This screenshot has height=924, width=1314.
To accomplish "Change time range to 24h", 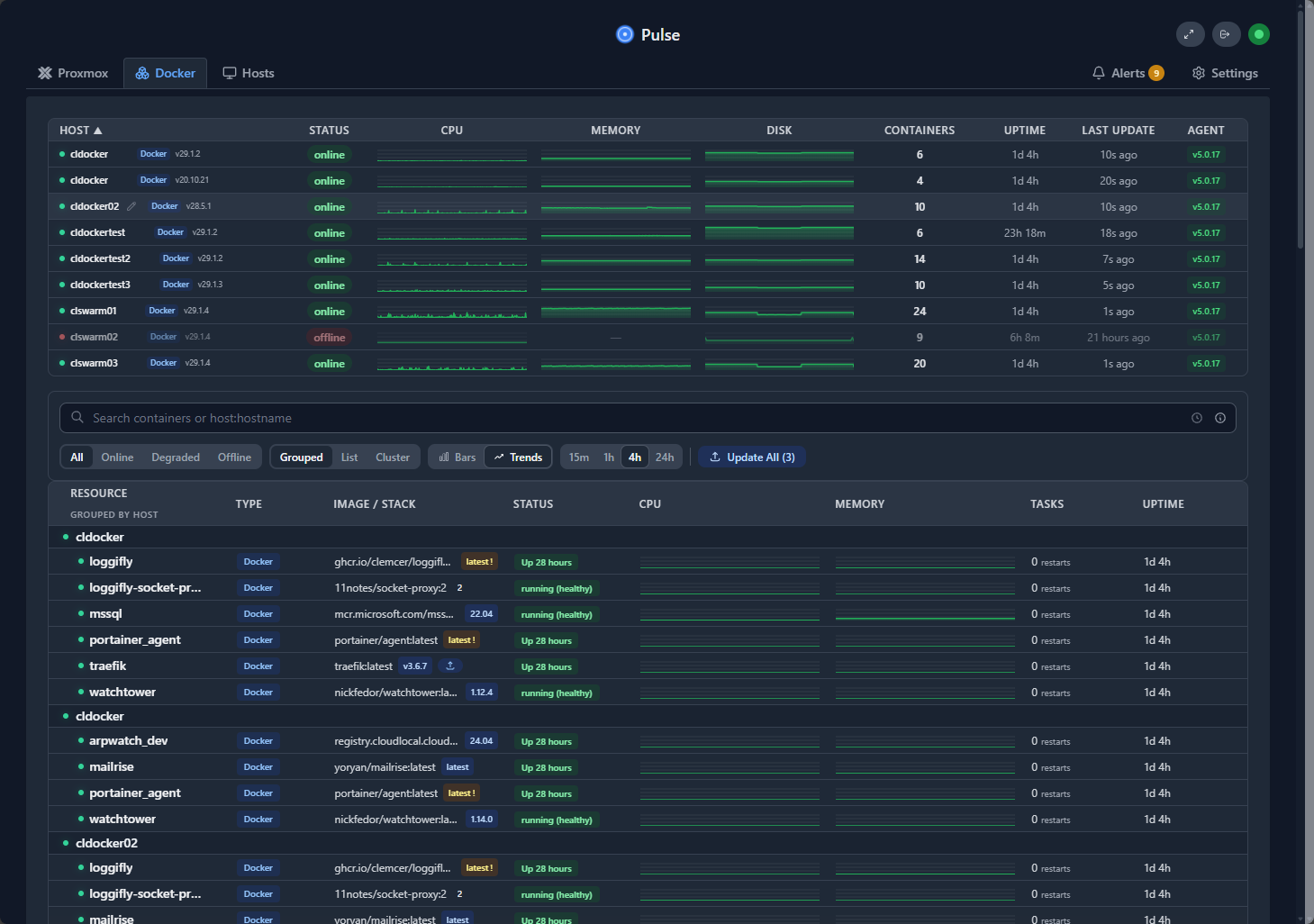I will click(665, 457).
